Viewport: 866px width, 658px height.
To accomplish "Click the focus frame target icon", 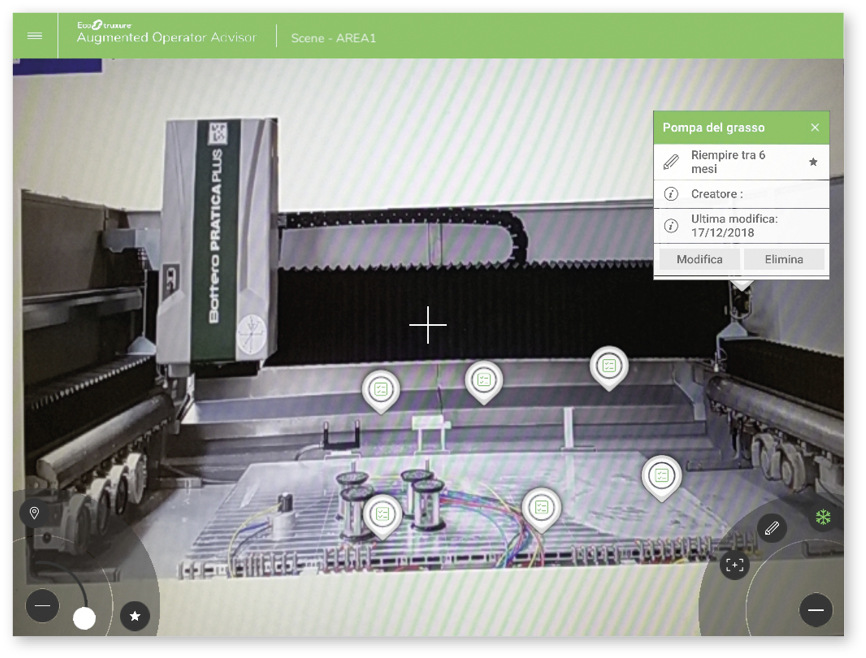I will [x=735, y=565].
